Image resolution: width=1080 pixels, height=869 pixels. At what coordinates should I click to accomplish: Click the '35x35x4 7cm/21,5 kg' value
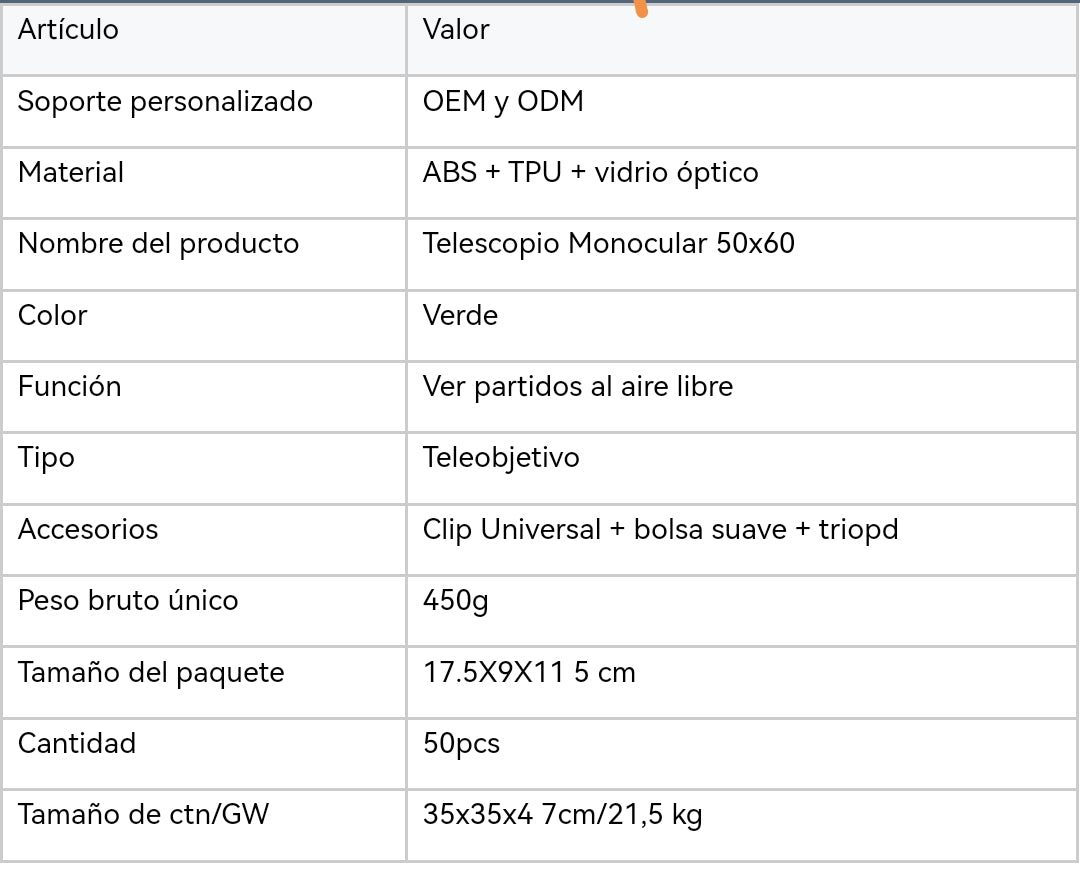pos(562,815)
